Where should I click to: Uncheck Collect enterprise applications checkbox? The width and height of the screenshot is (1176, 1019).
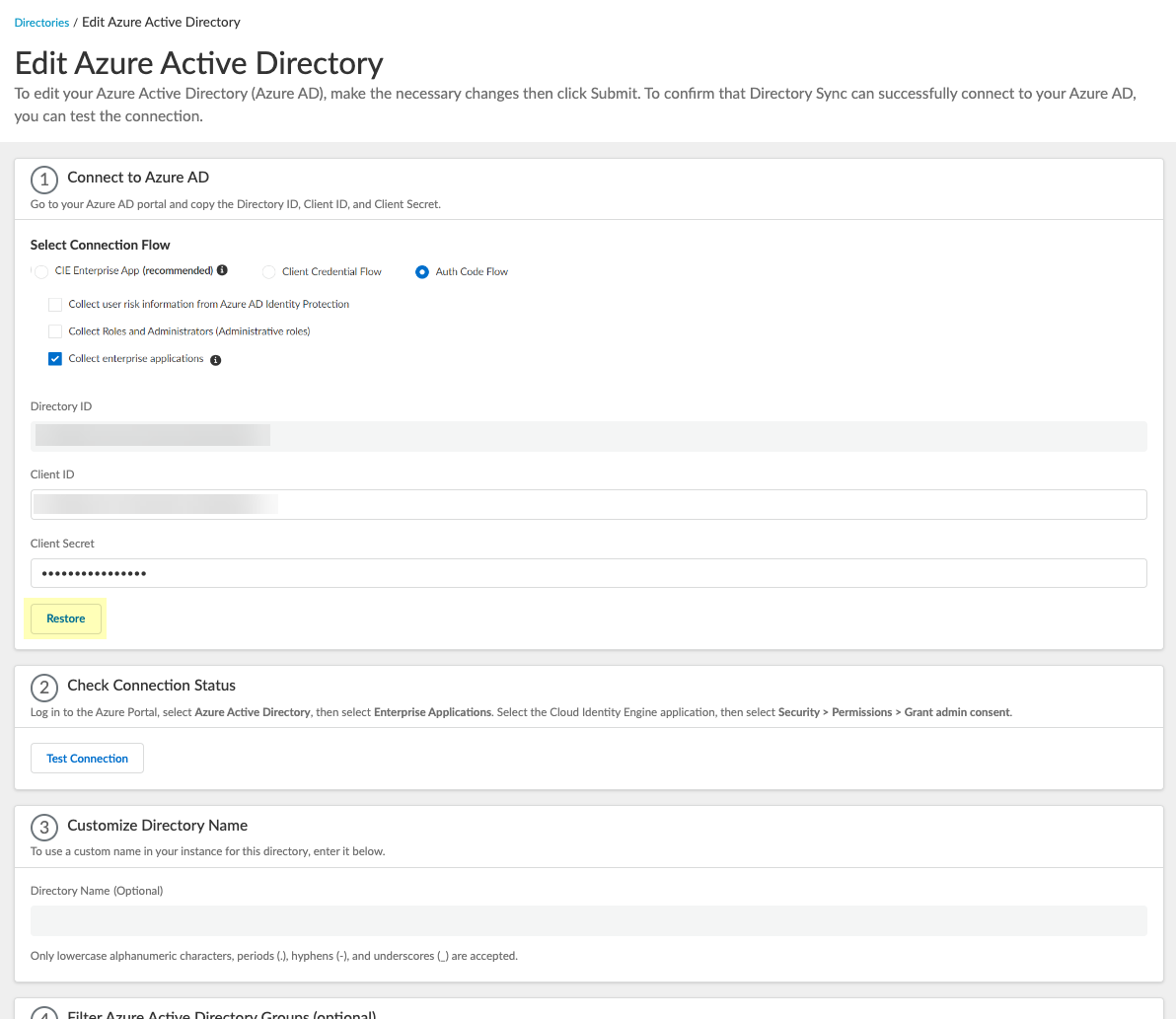[x=55, y=359]
